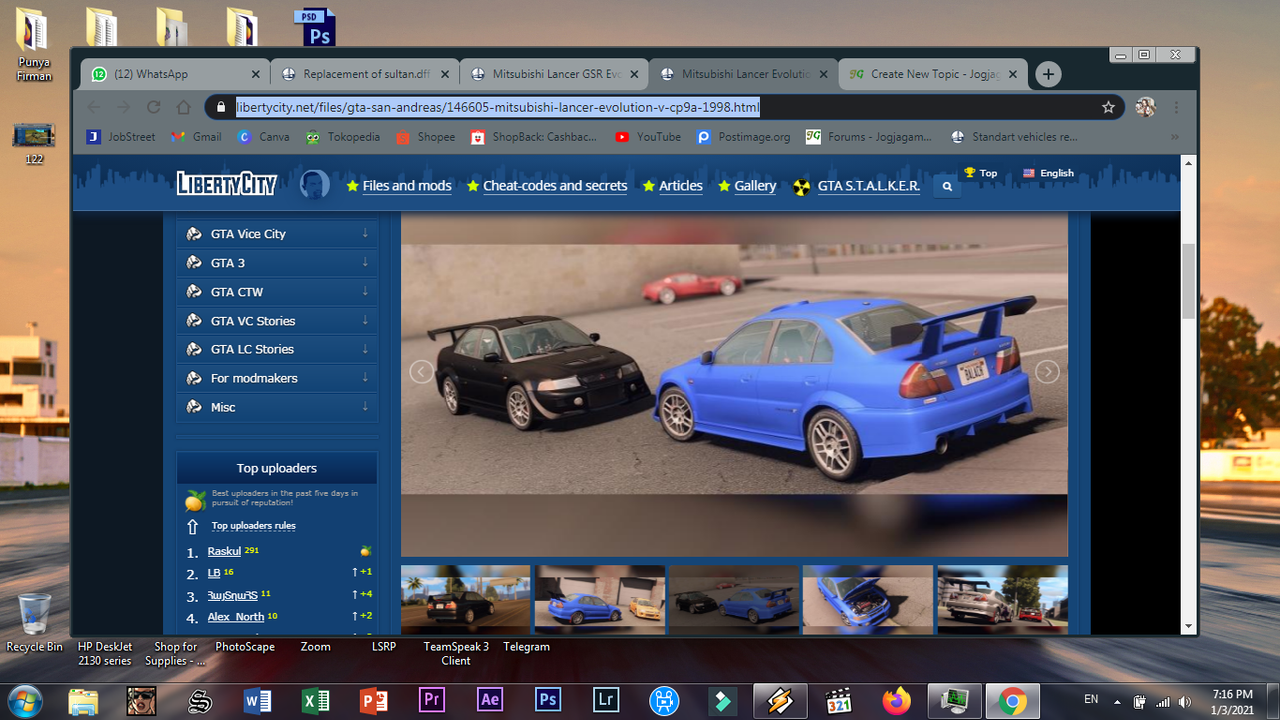Open Premiere Pro from the taskbar

[x=432, y=700]
